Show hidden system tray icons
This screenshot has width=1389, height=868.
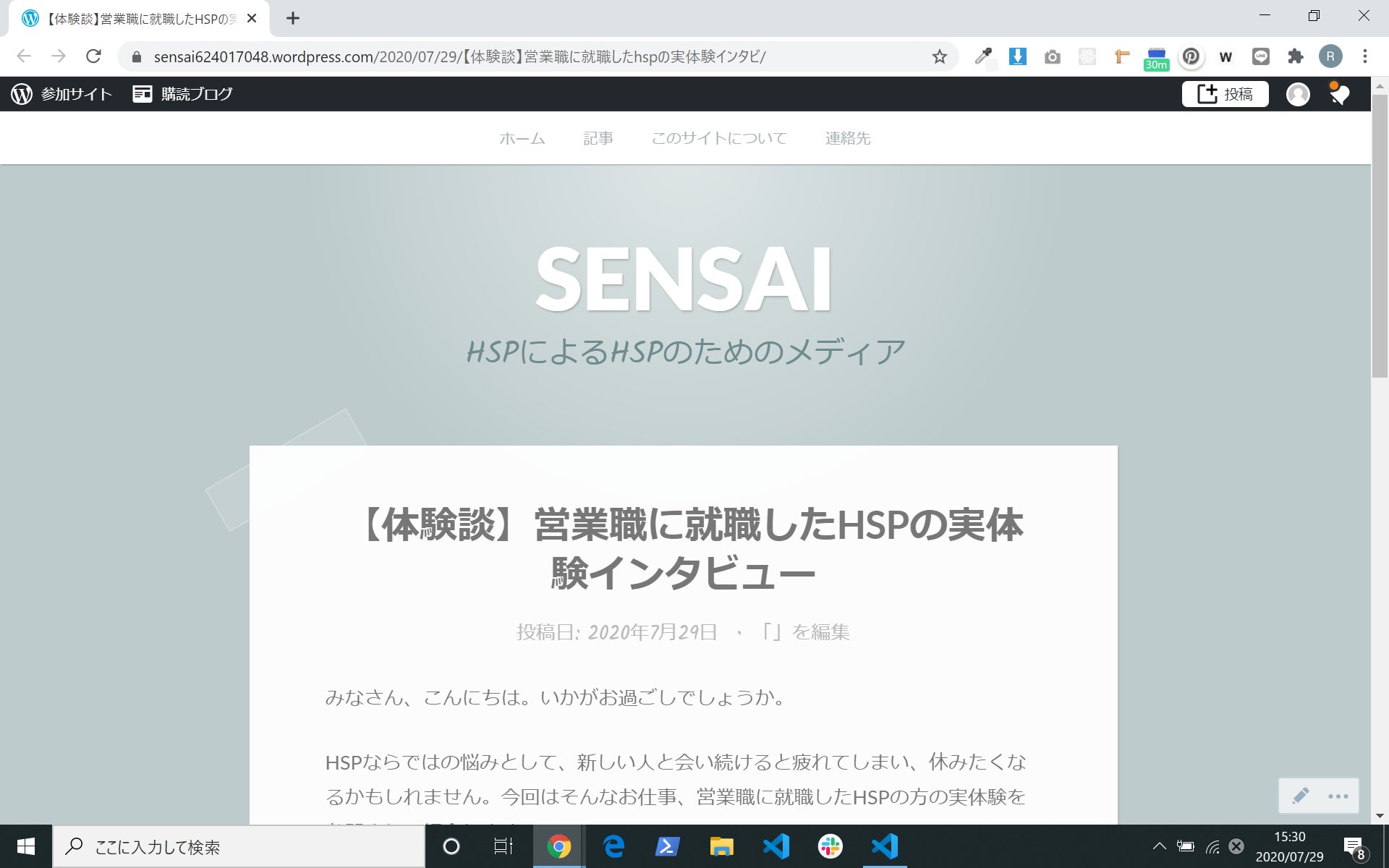pyautogui.click(x=1159, y=846)
